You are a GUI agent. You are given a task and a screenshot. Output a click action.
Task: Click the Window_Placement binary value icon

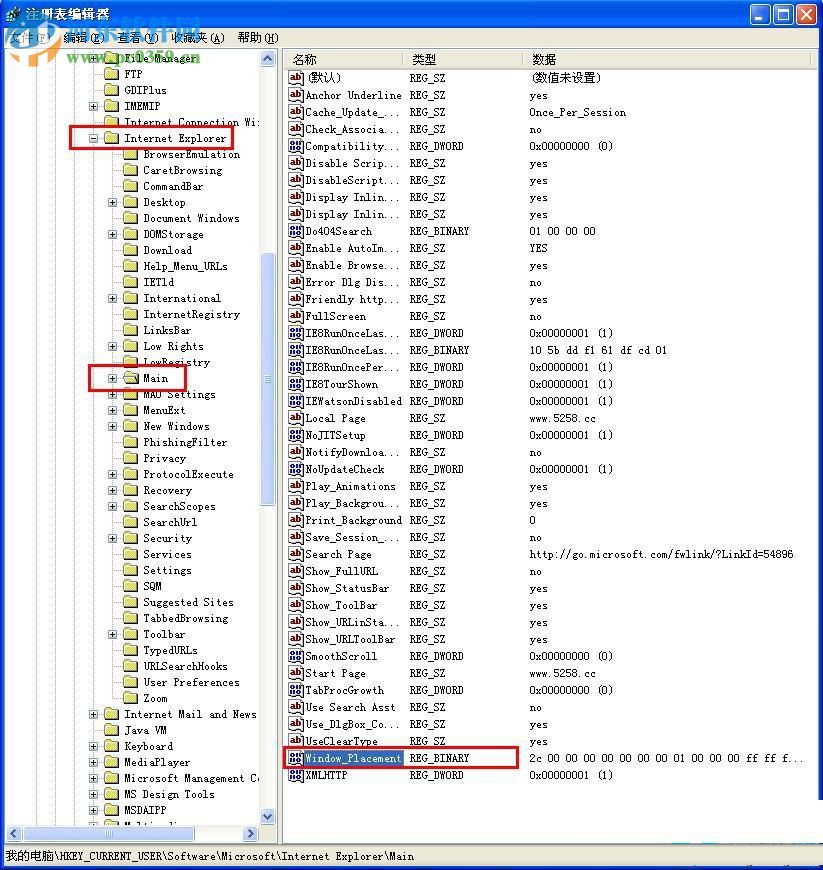pyautogui.click(x=295, y=758)
